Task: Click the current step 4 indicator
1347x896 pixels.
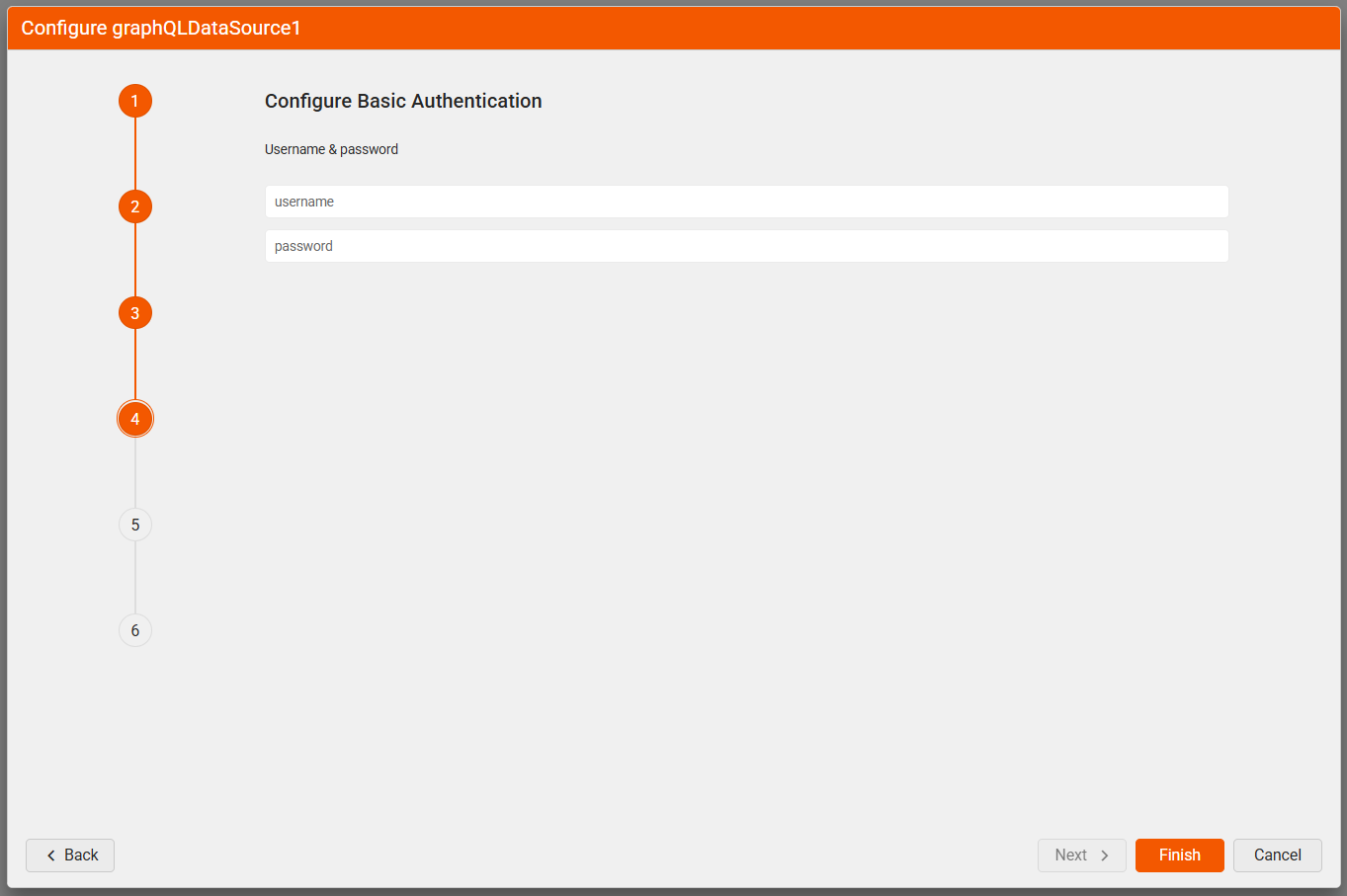Action: click(135, 419)
